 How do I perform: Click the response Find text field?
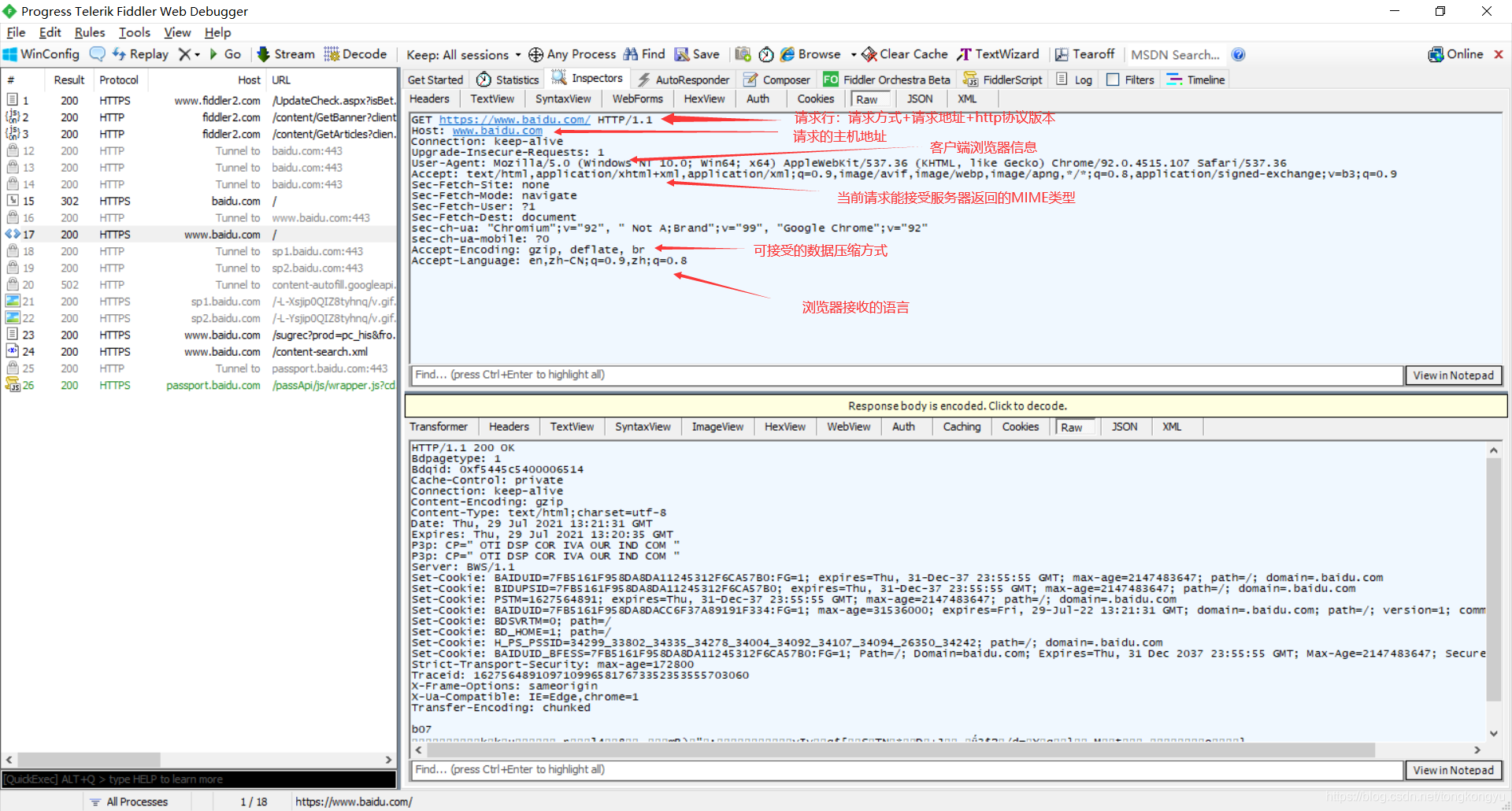click(906, 770)
